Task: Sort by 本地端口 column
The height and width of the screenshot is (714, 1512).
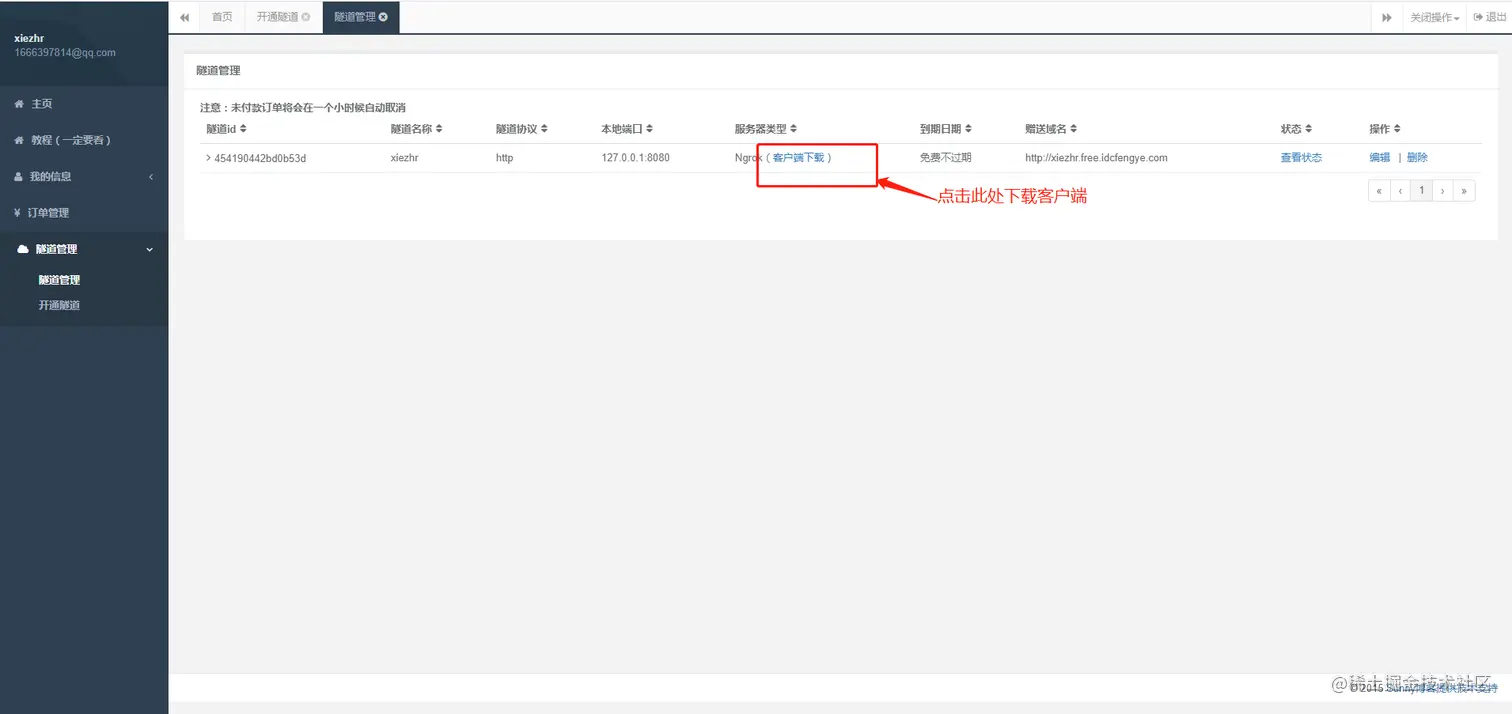Action: 627,129
